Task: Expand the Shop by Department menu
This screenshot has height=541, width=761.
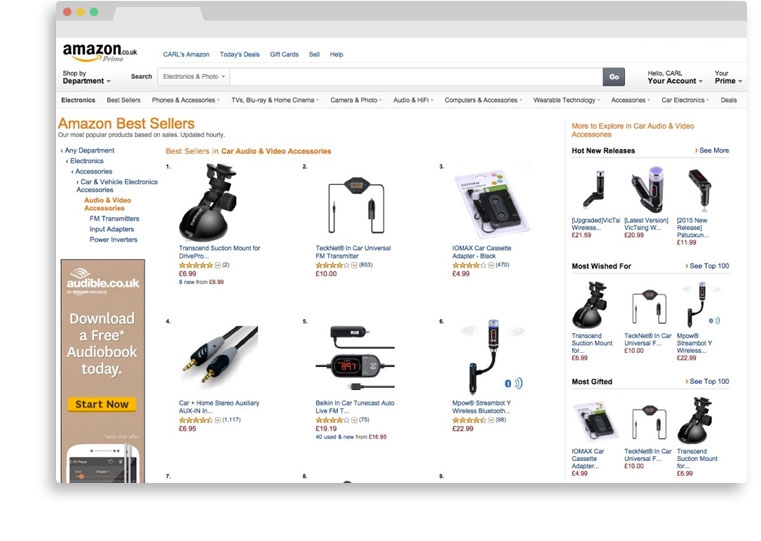Action: (x=86, y=77)
